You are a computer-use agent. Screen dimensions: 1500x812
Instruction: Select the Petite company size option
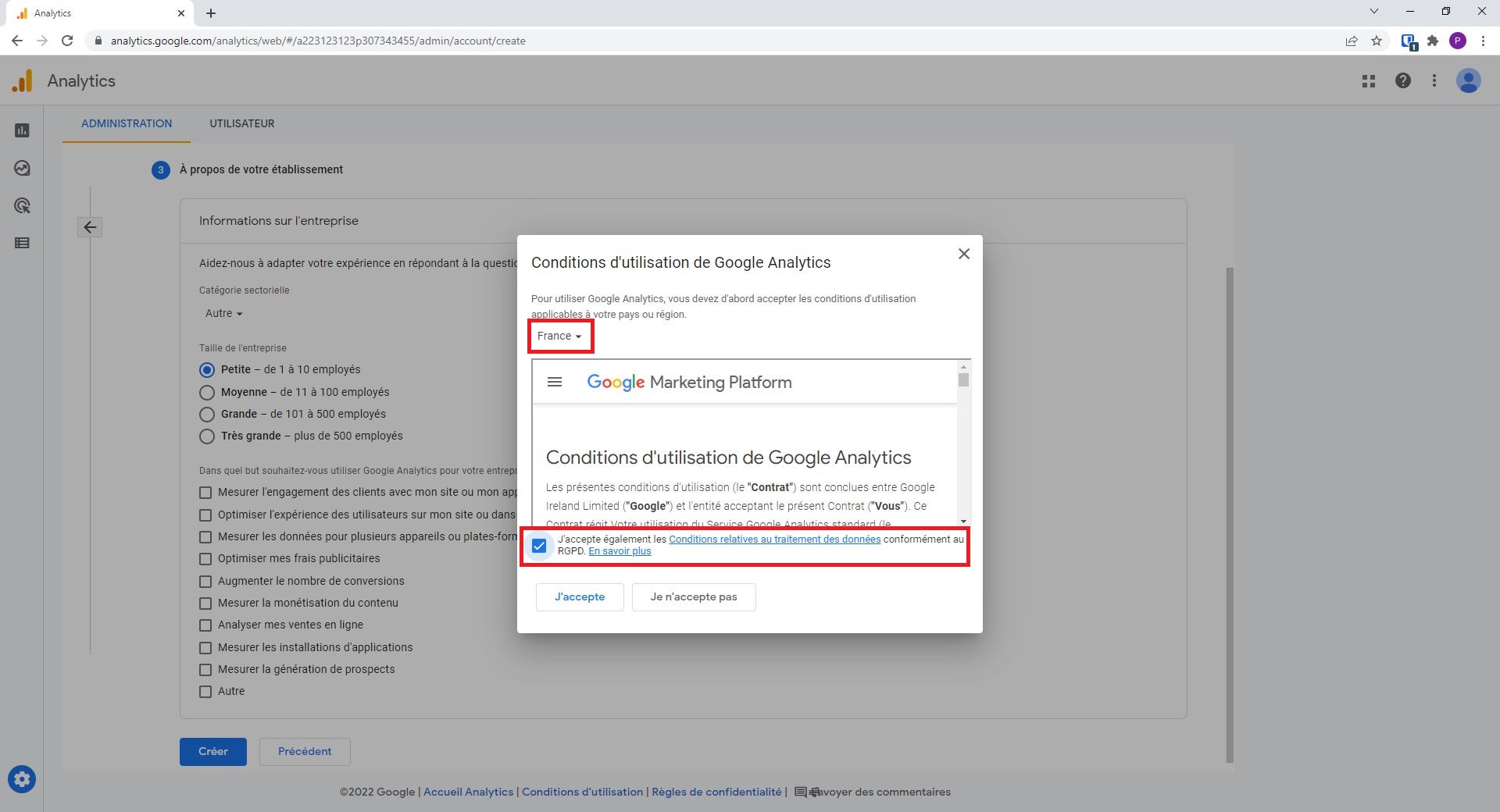207,370
